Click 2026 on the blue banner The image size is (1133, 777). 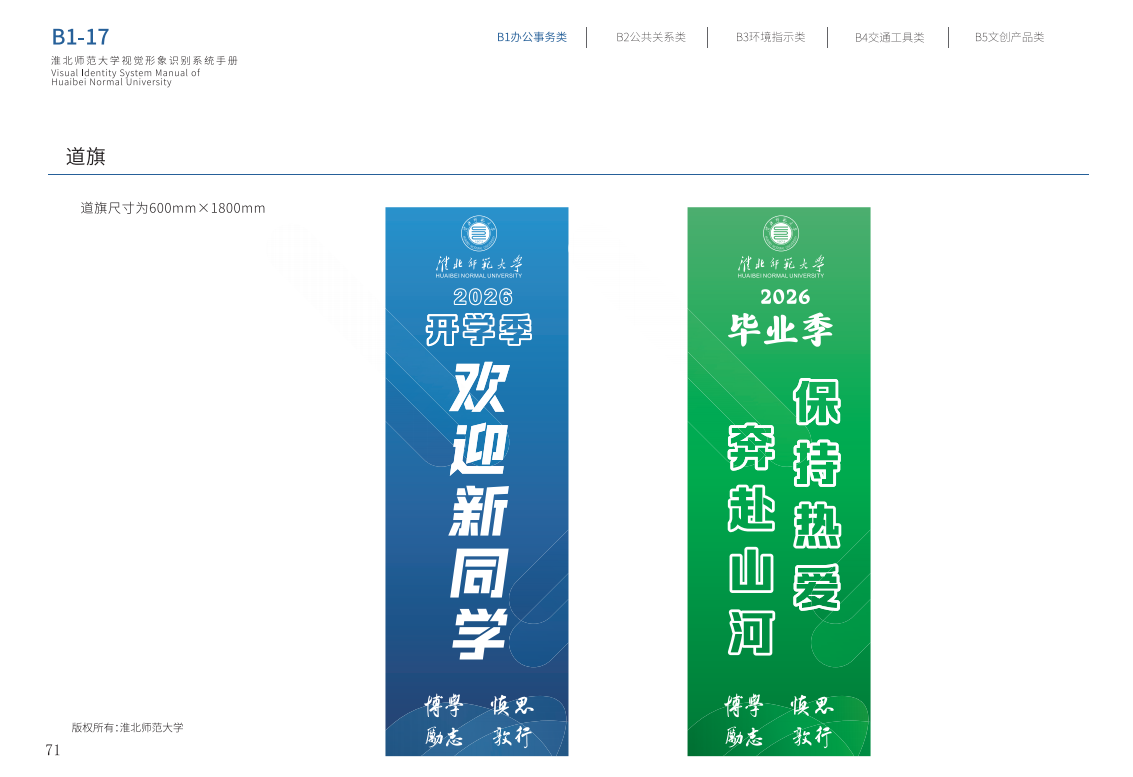483,297
